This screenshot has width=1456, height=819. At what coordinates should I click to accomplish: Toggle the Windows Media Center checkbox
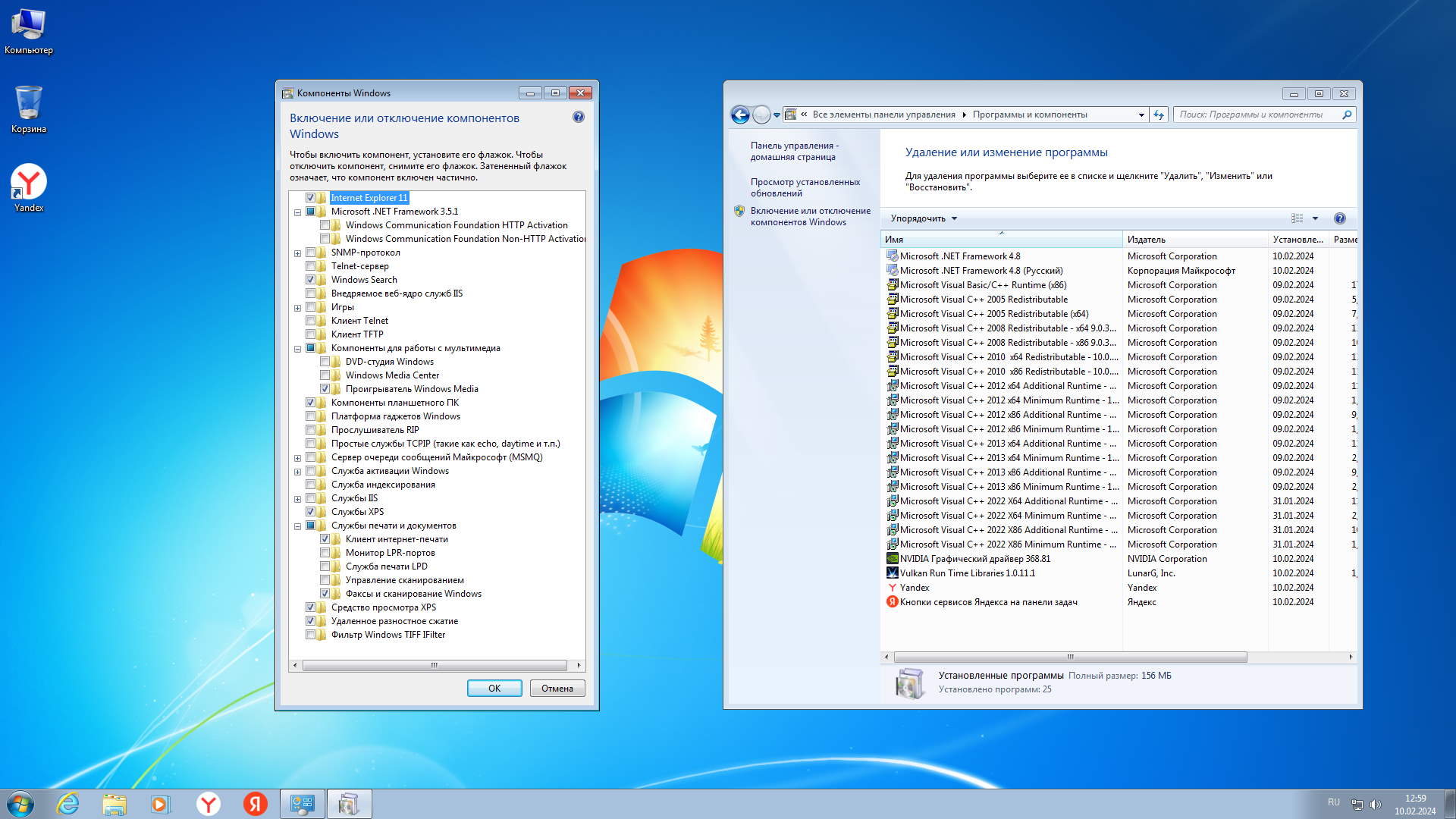click(x=325, y=375)
